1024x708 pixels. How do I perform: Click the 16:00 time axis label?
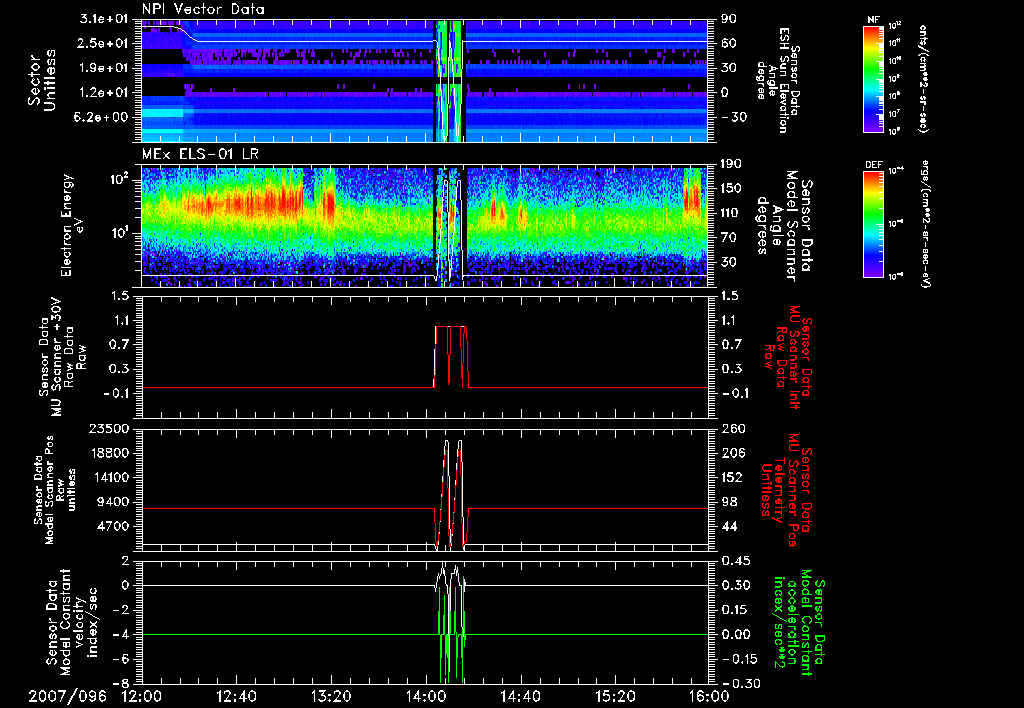(709, 696)
